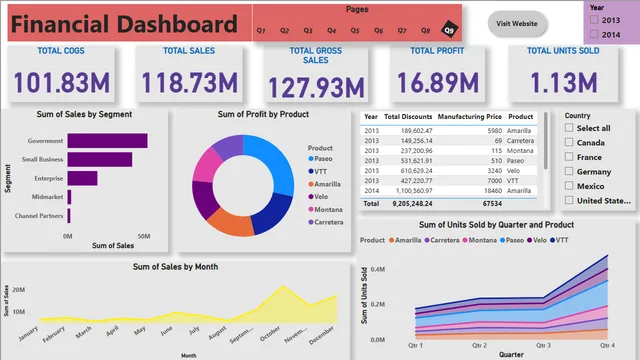Select page Q7 tab
The width and height of the screenshot is (640, 360).
click(402, 31)
